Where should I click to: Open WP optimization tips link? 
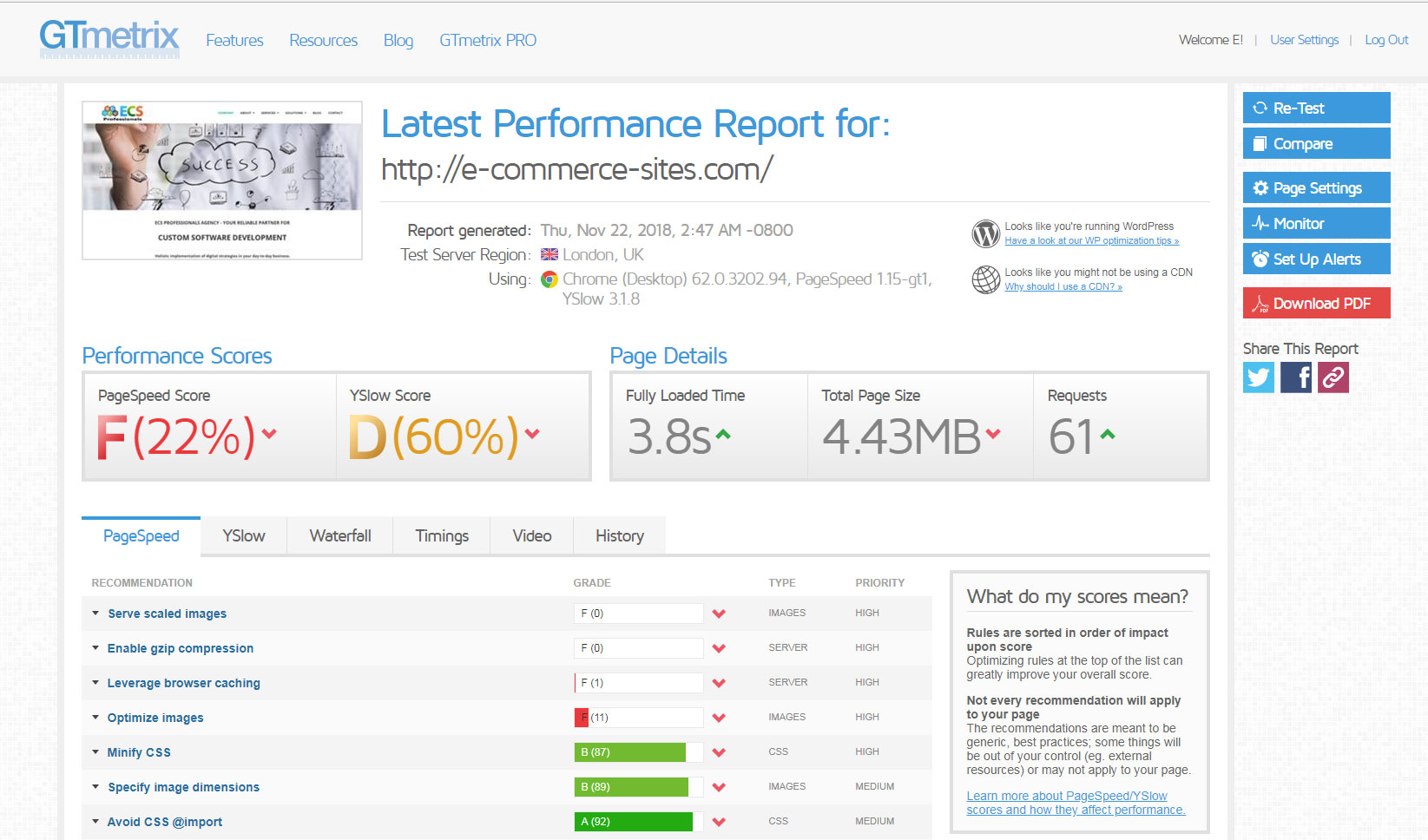pos(1091,240)
